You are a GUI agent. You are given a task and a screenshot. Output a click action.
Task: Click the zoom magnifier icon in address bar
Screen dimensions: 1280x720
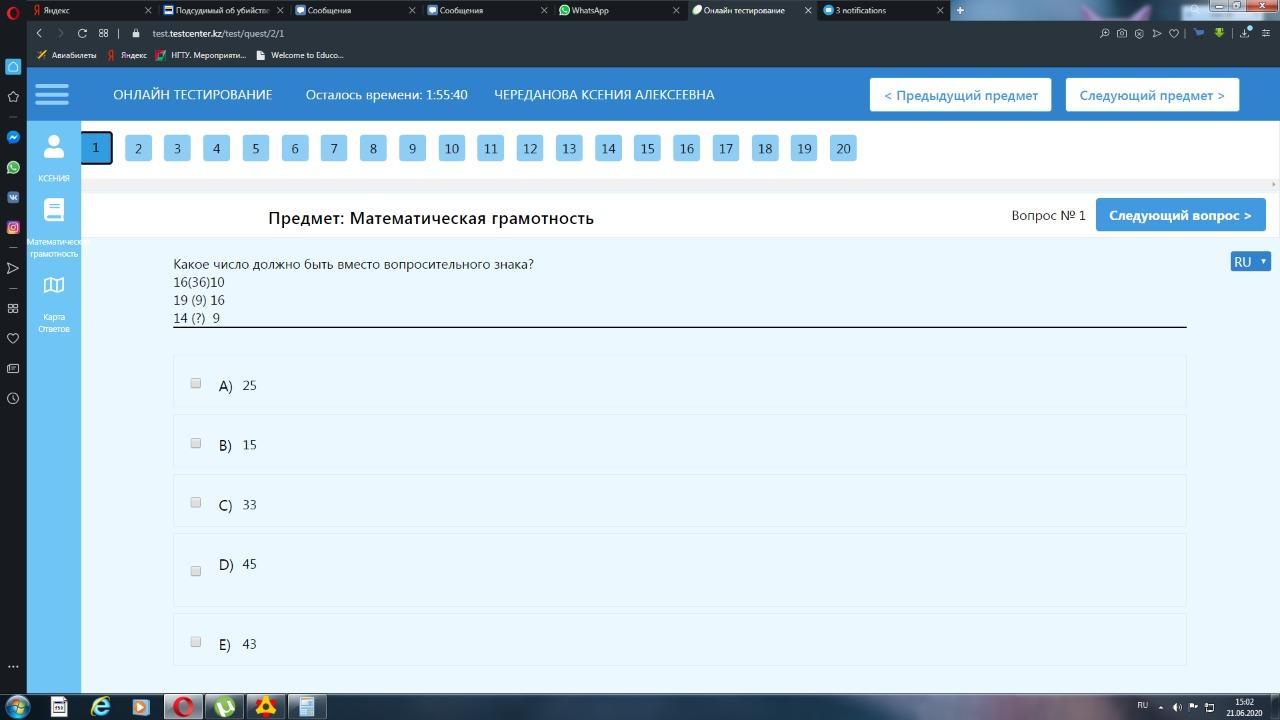click(x=1104, y=33)
